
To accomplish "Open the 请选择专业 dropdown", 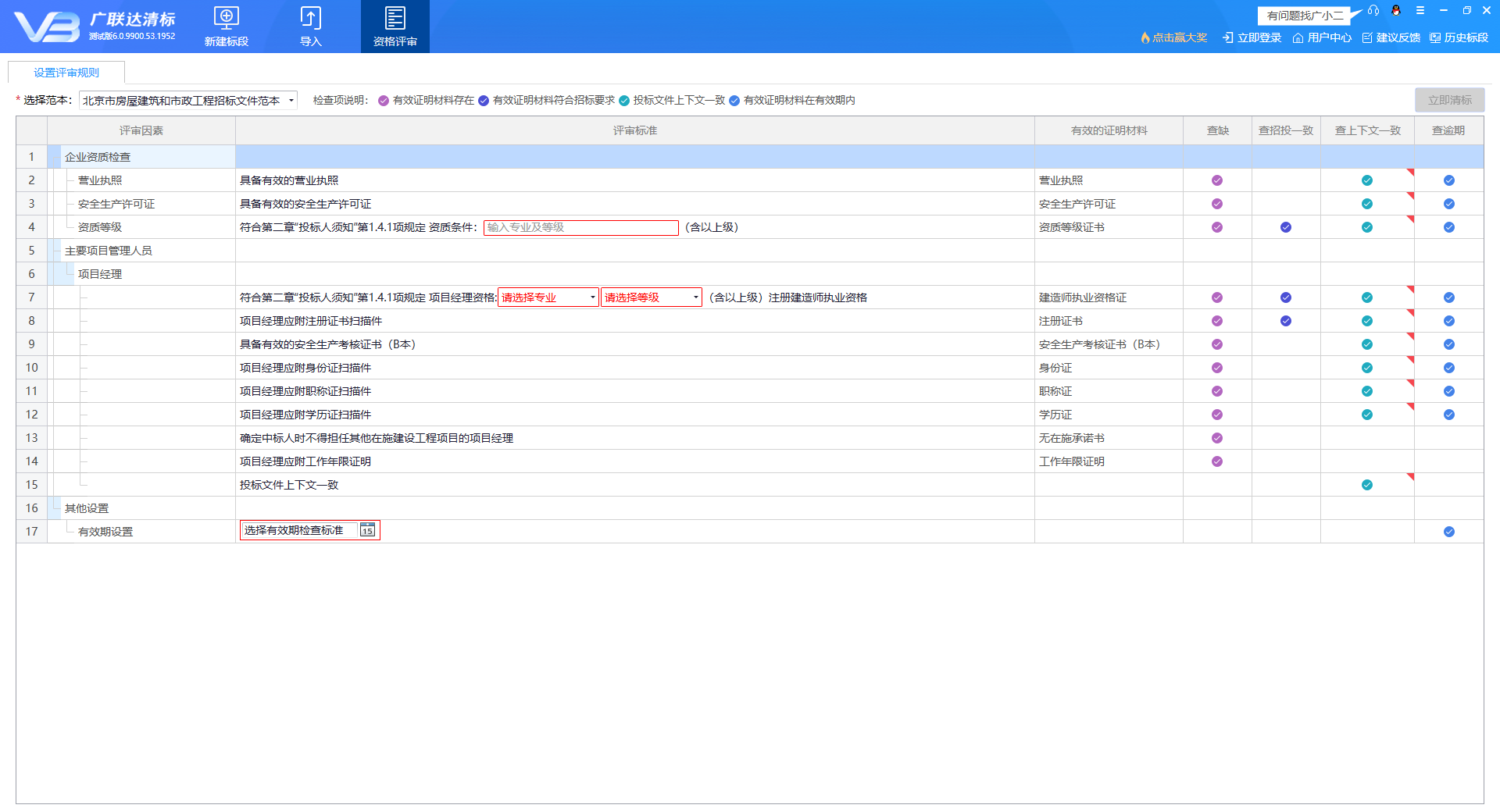I will coord(548,297).
